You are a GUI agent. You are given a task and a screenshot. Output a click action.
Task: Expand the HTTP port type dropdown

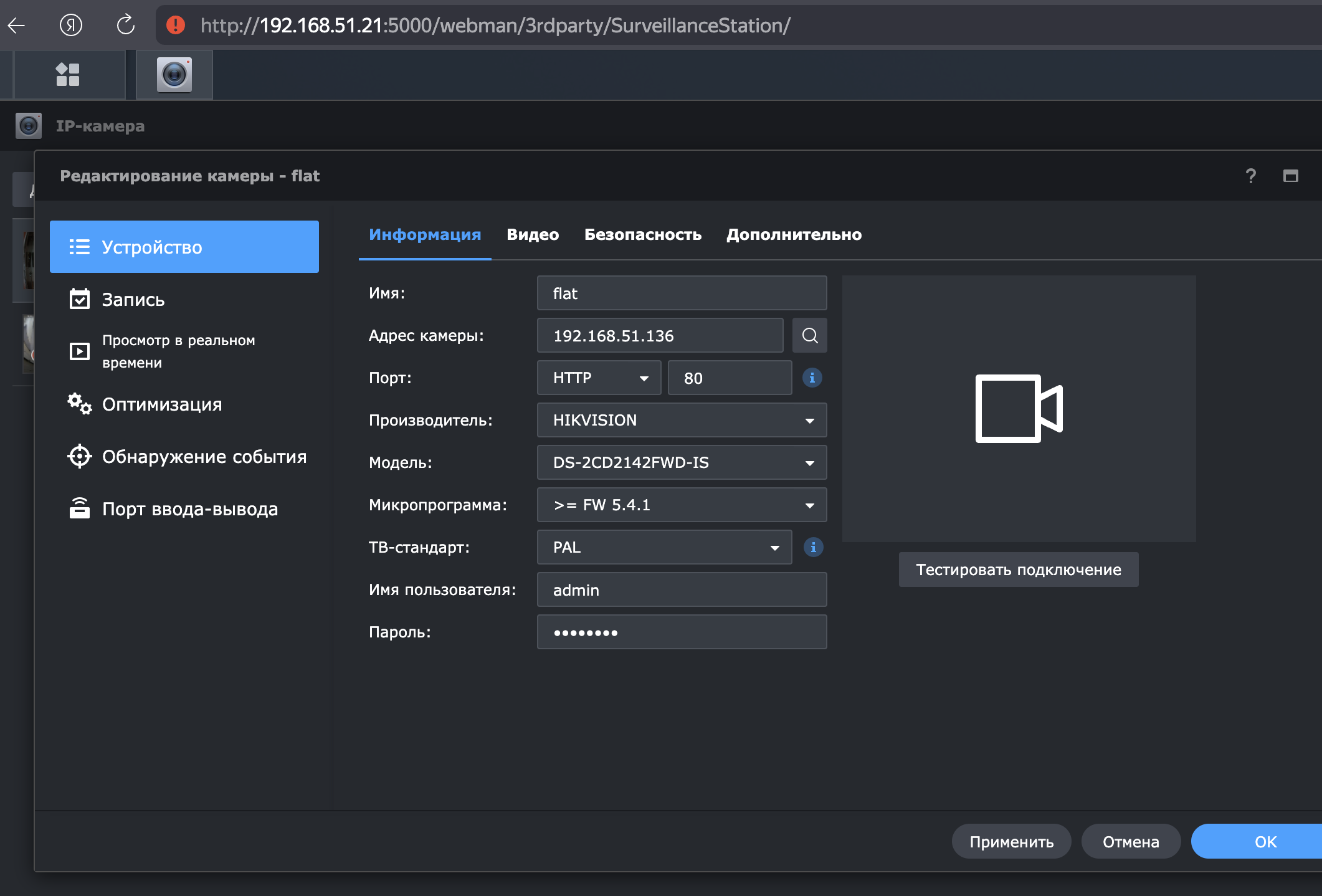pos(598,378)
